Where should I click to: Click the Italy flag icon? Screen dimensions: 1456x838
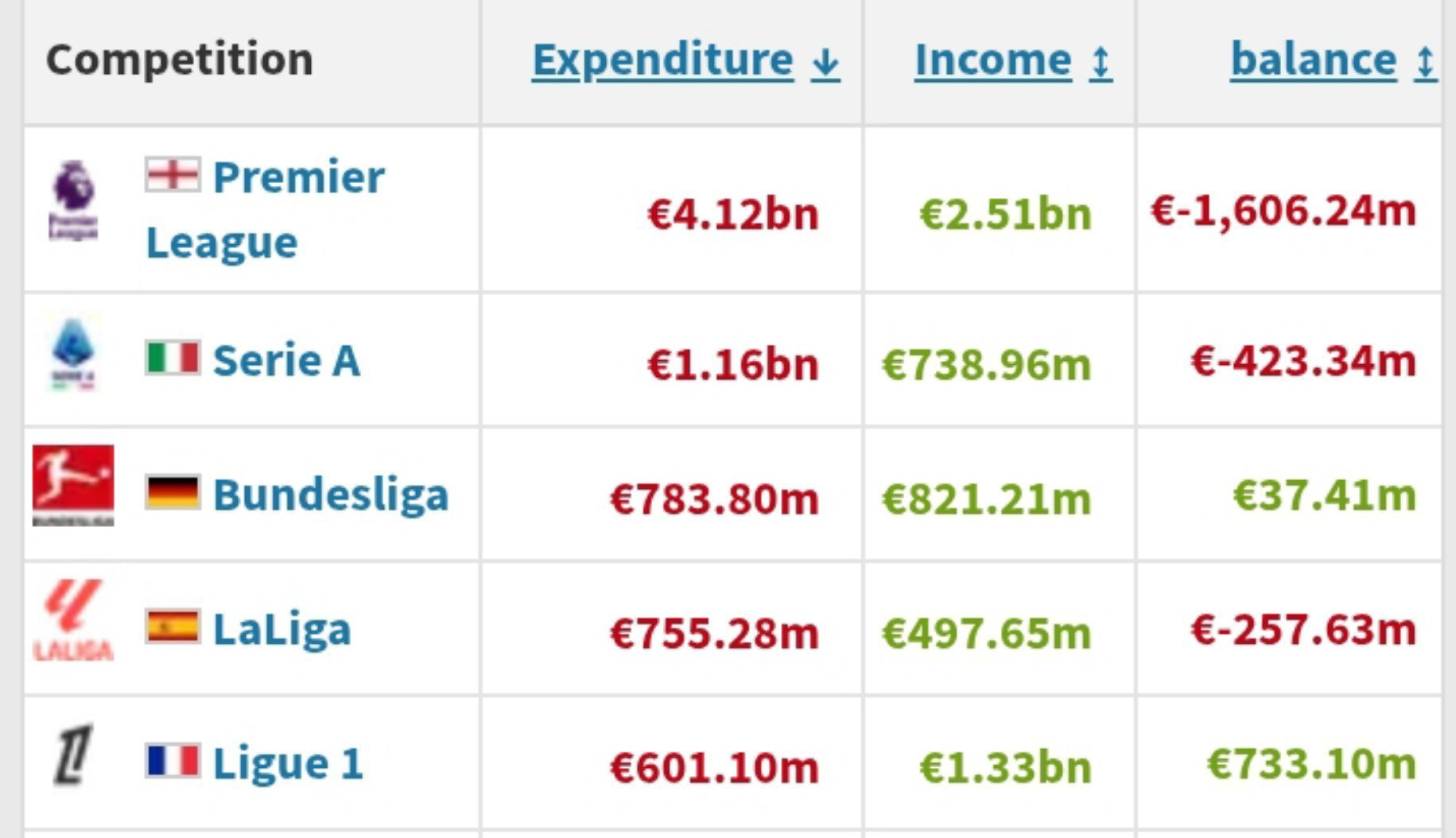click(172, 357)
